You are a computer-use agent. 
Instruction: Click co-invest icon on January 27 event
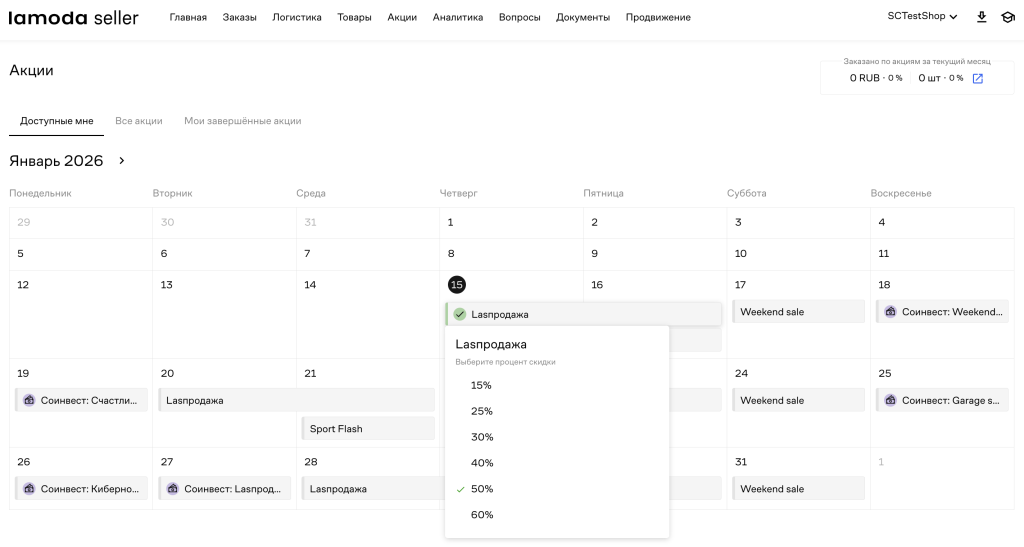click(x=173, y=489)
